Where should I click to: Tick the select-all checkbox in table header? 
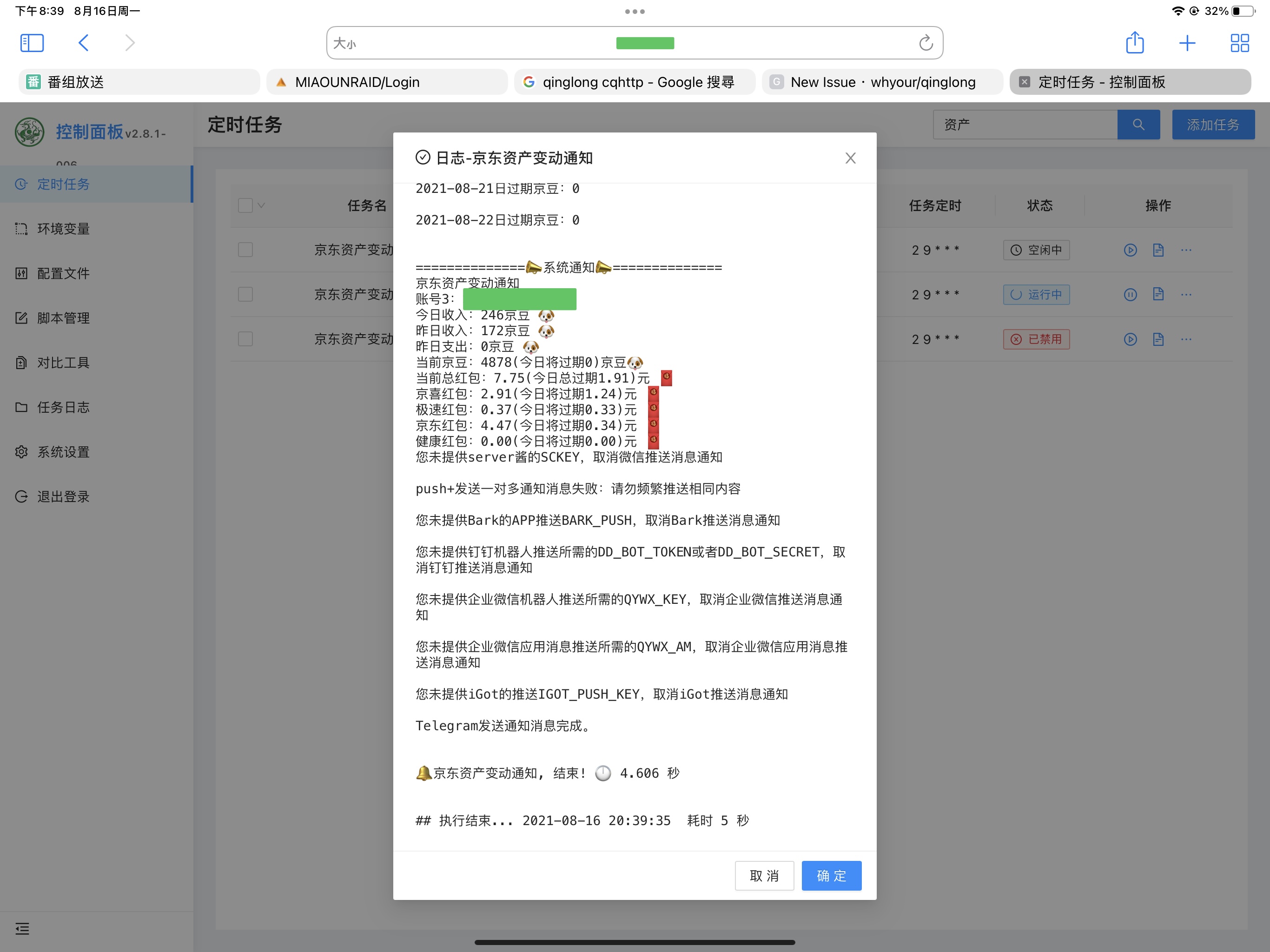pyautogui.click(x=245, y=205)
